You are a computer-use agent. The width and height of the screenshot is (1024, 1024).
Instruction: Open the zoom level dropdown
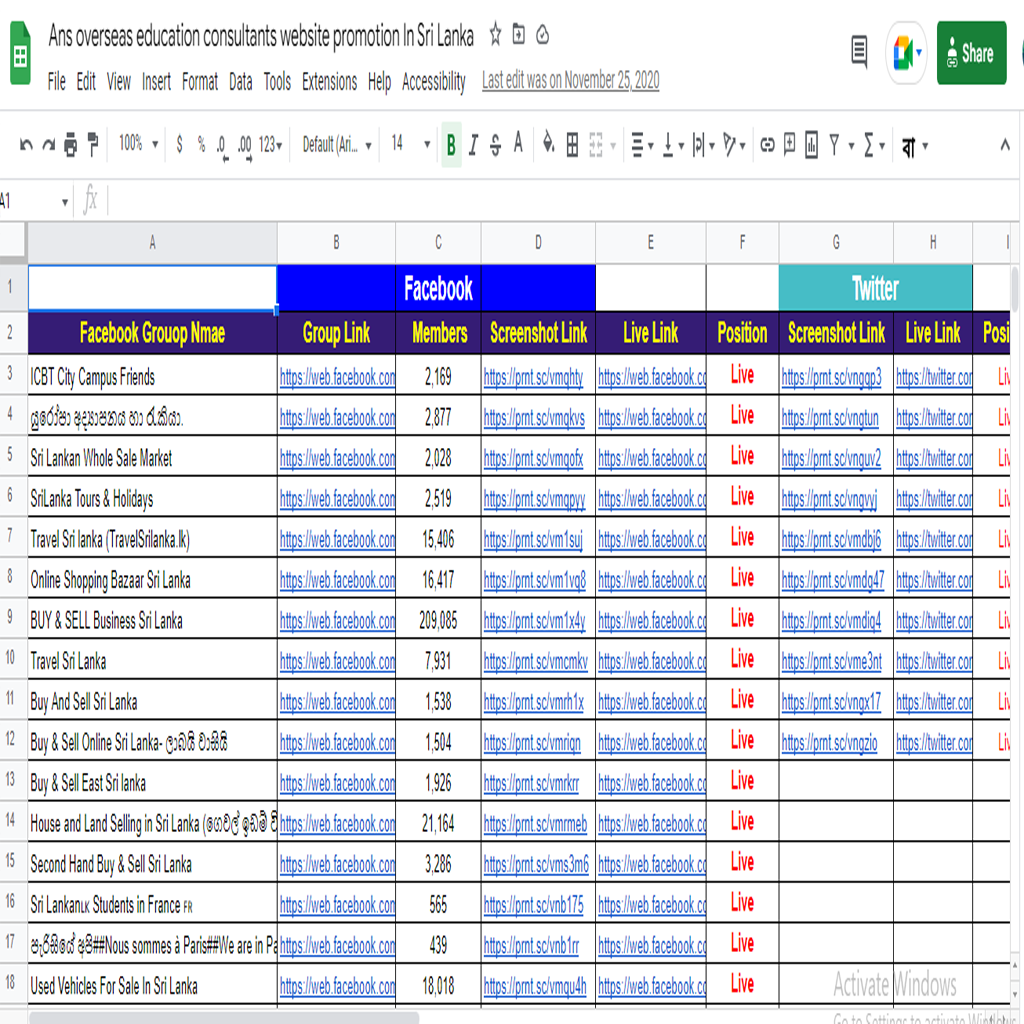tap(138, 143)
